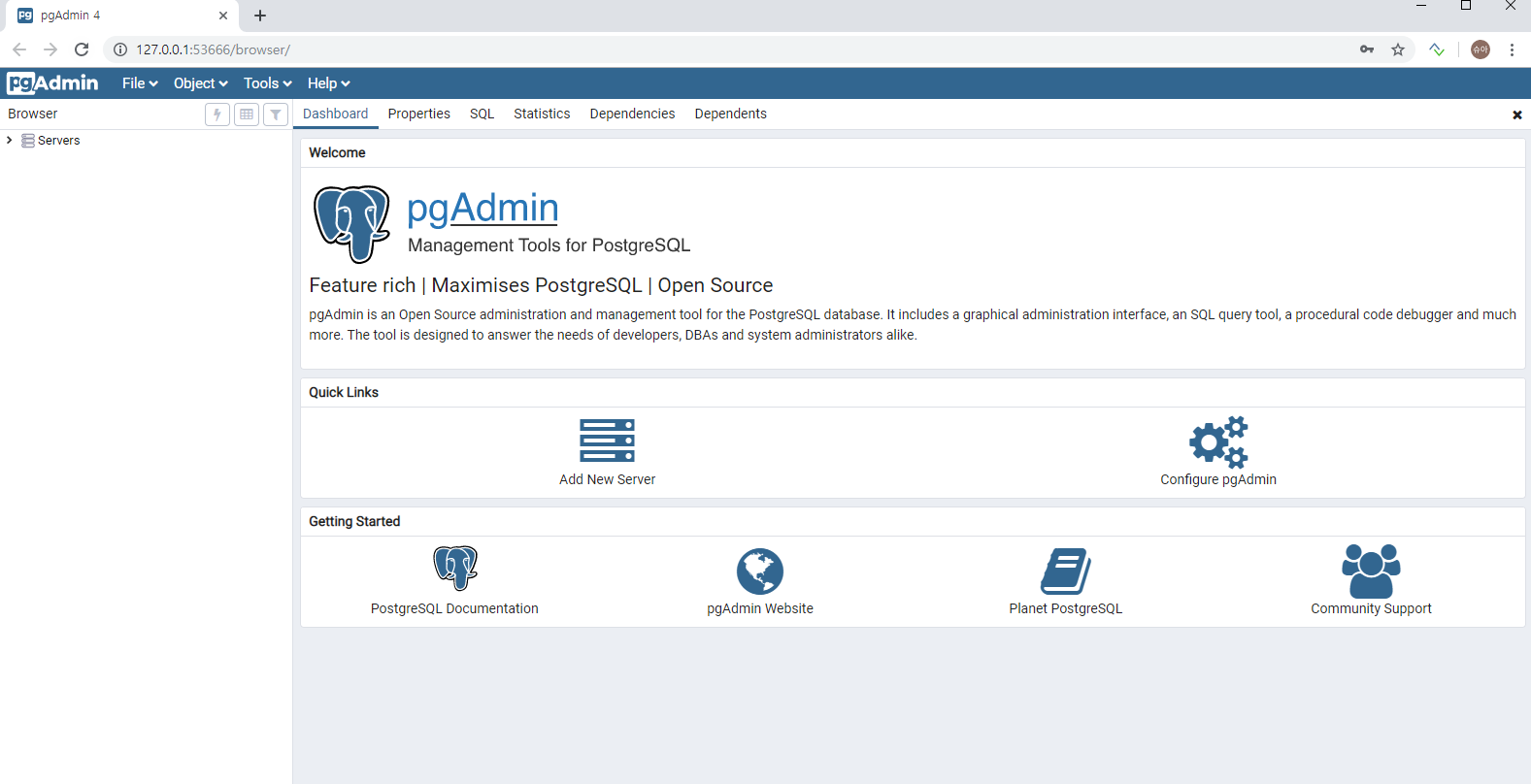Click the pgAdmin heading link

[483, 208]
